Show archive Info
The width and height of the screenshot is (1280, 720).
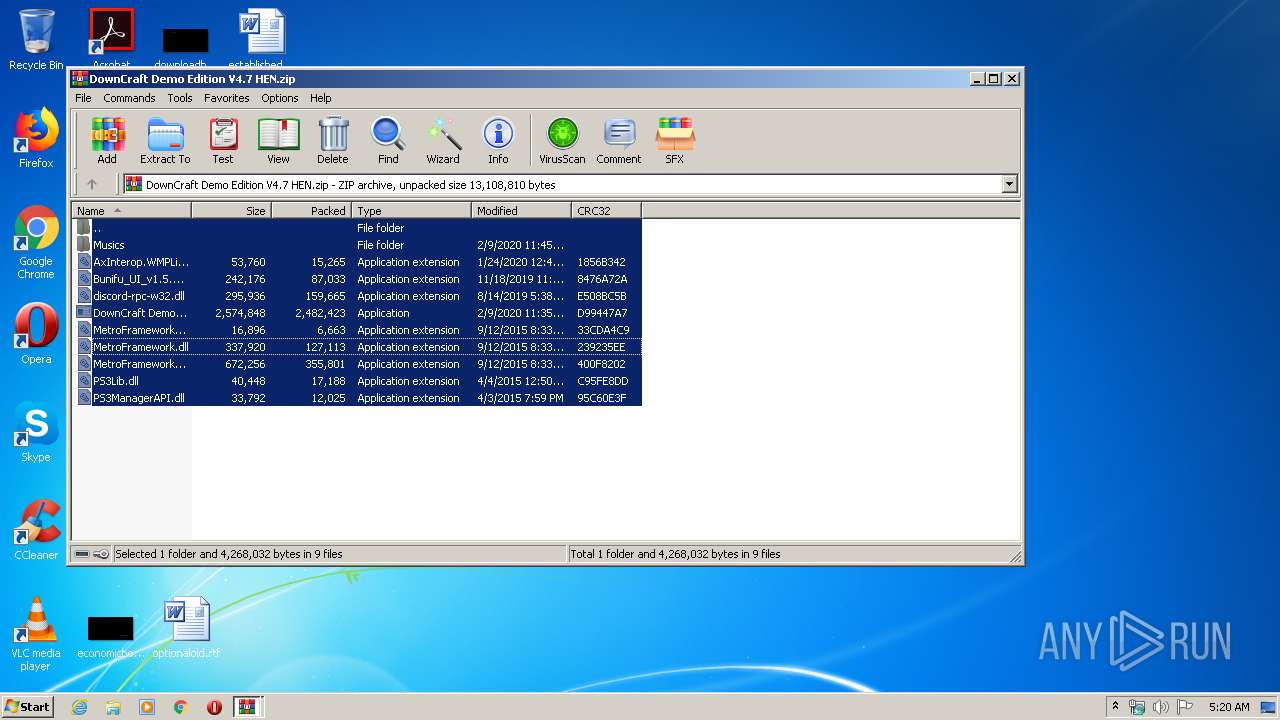[x=498, y=141]
